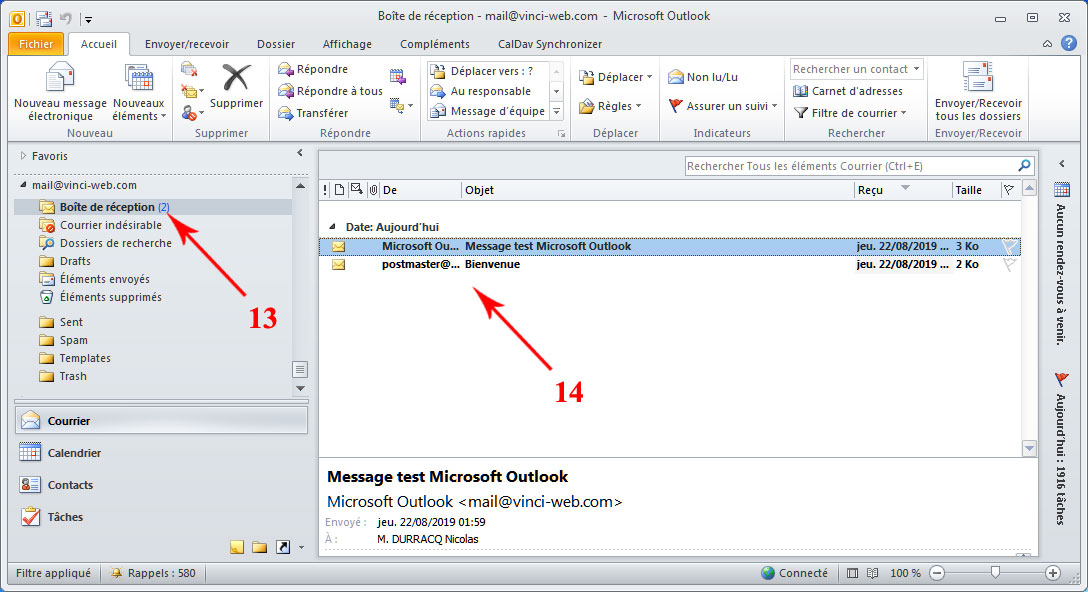Screen dimensions: 1088x592
Task: Switch to the Envoyer/recevoir tab
Action: click(x=187, y=44)
